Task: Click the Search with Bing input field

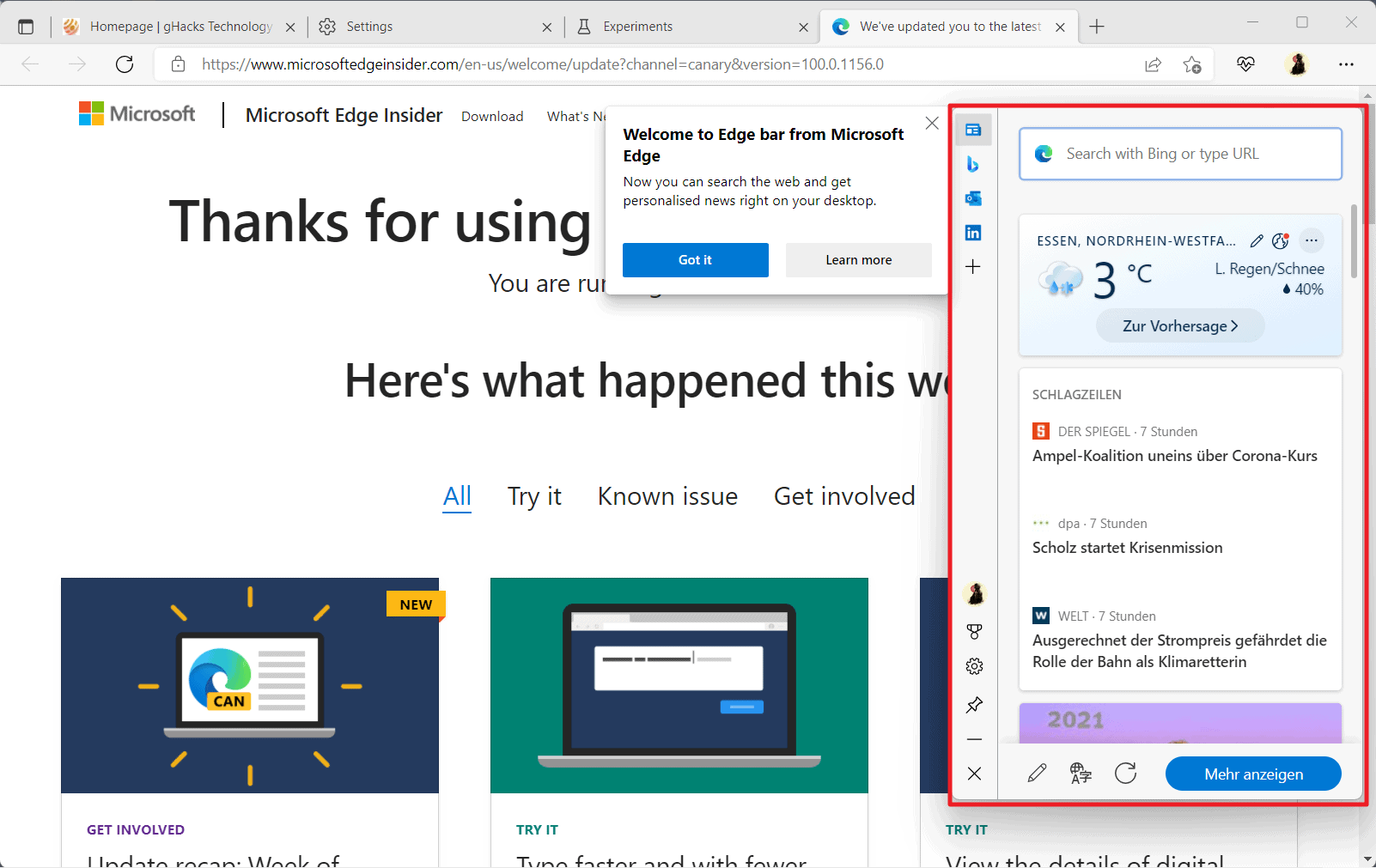Action: [1179, 154]
